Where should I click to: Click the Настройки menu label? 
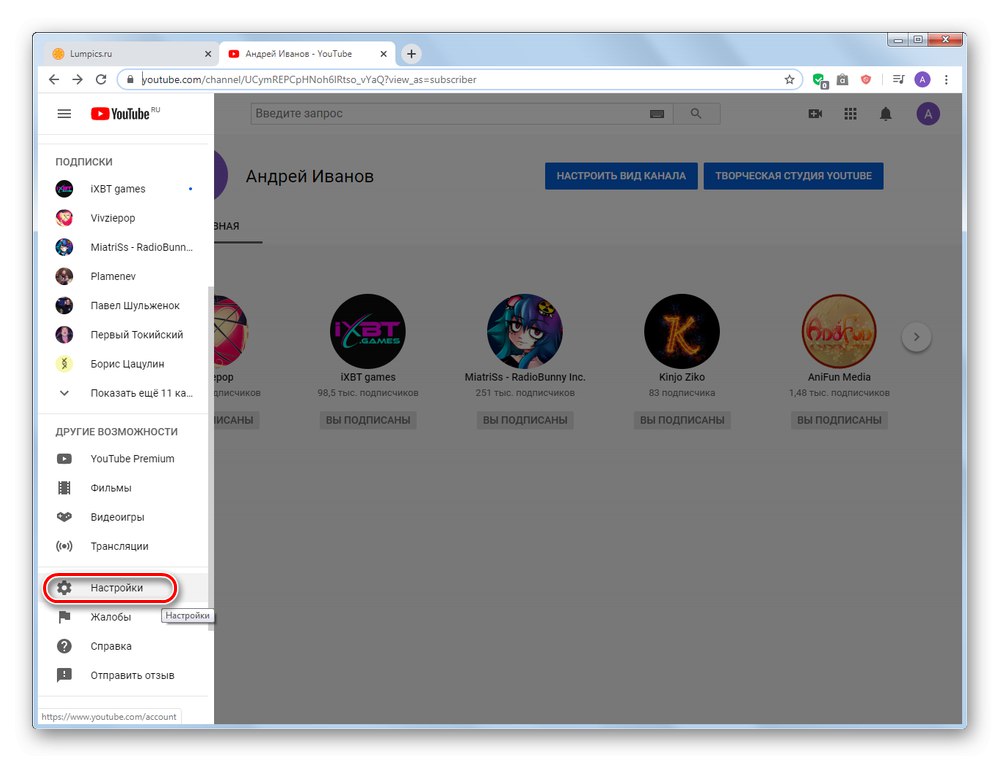[117, 588]
